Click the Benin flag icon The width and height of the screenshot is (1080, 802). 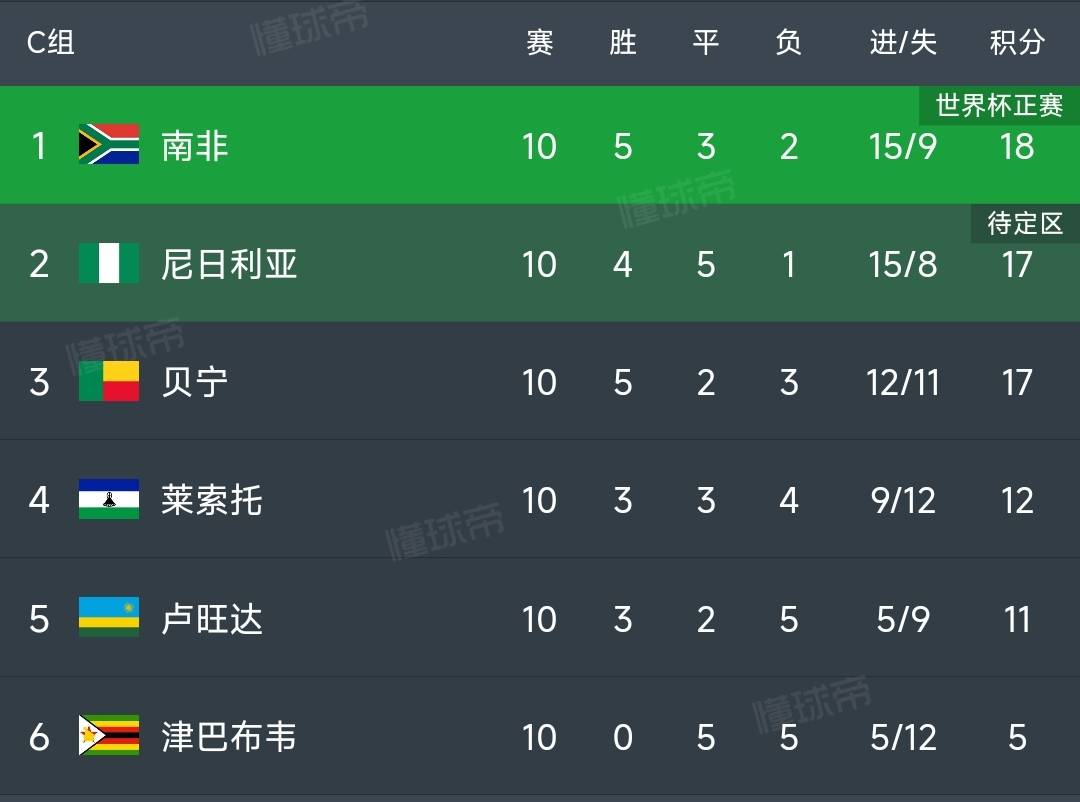pyautogui.click(x=109, y=382)
